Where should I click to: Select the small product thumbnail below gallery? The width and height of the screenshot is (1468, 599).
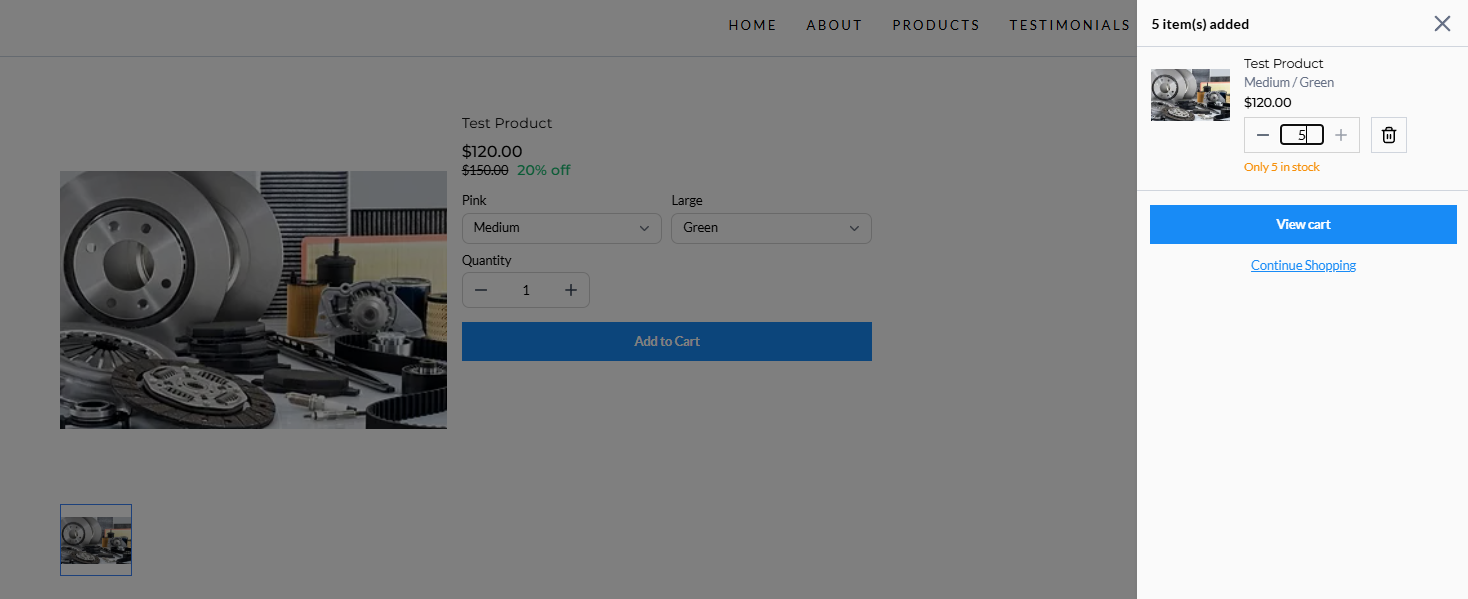click(x=96, y=540)
